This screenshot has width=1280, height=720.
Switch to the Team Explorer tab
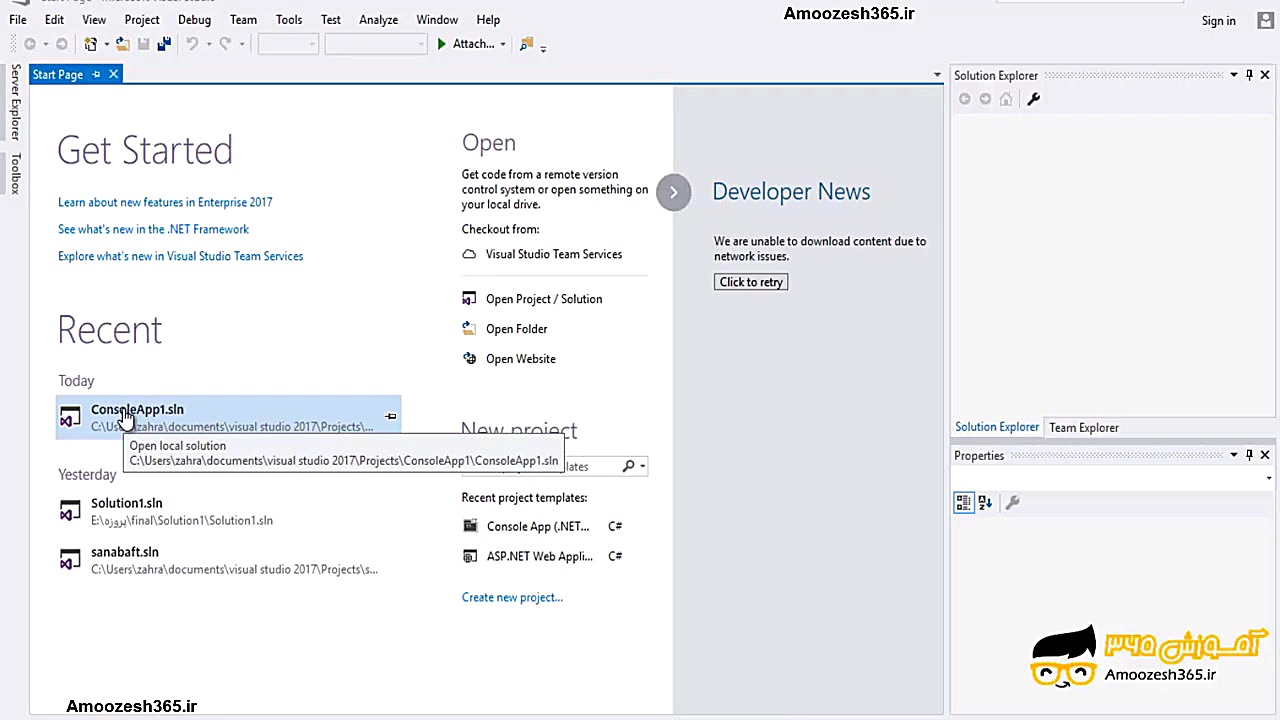tap(1084, 428)
